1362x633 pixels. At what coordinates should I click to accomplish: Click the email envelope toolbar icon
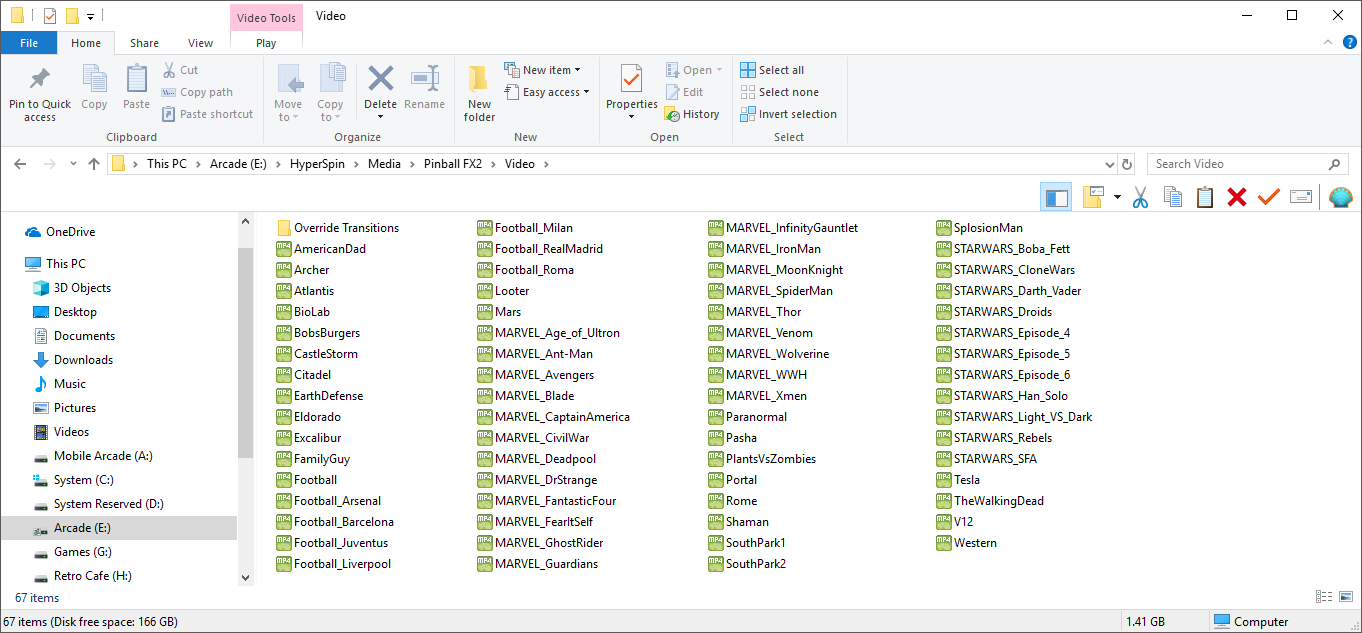(x=1301, y=198)
